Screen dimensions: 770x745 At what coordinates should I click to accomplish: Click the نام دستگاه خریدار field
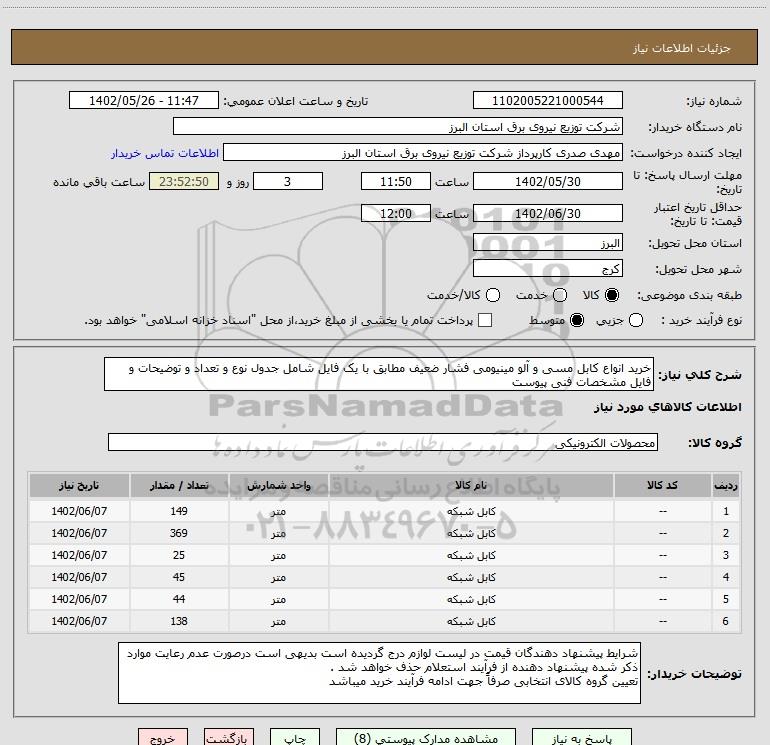point(398,126)
